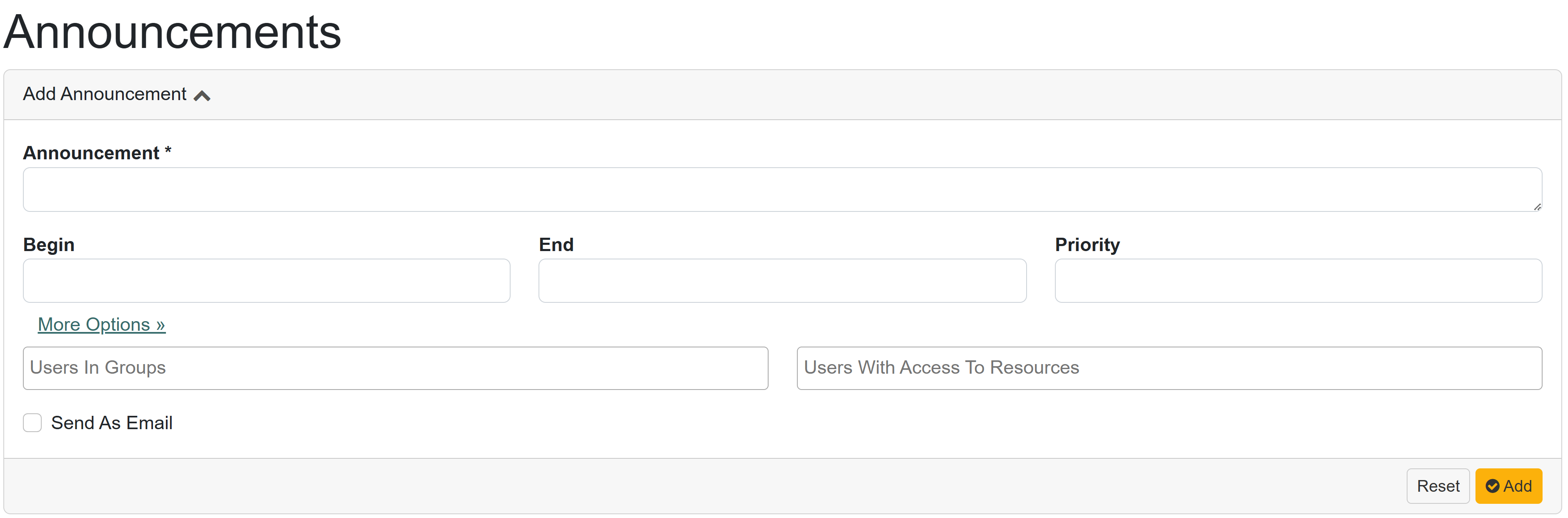Click into the End date field
Viewport: 1568px width, 518px height.
coord(781,280)
